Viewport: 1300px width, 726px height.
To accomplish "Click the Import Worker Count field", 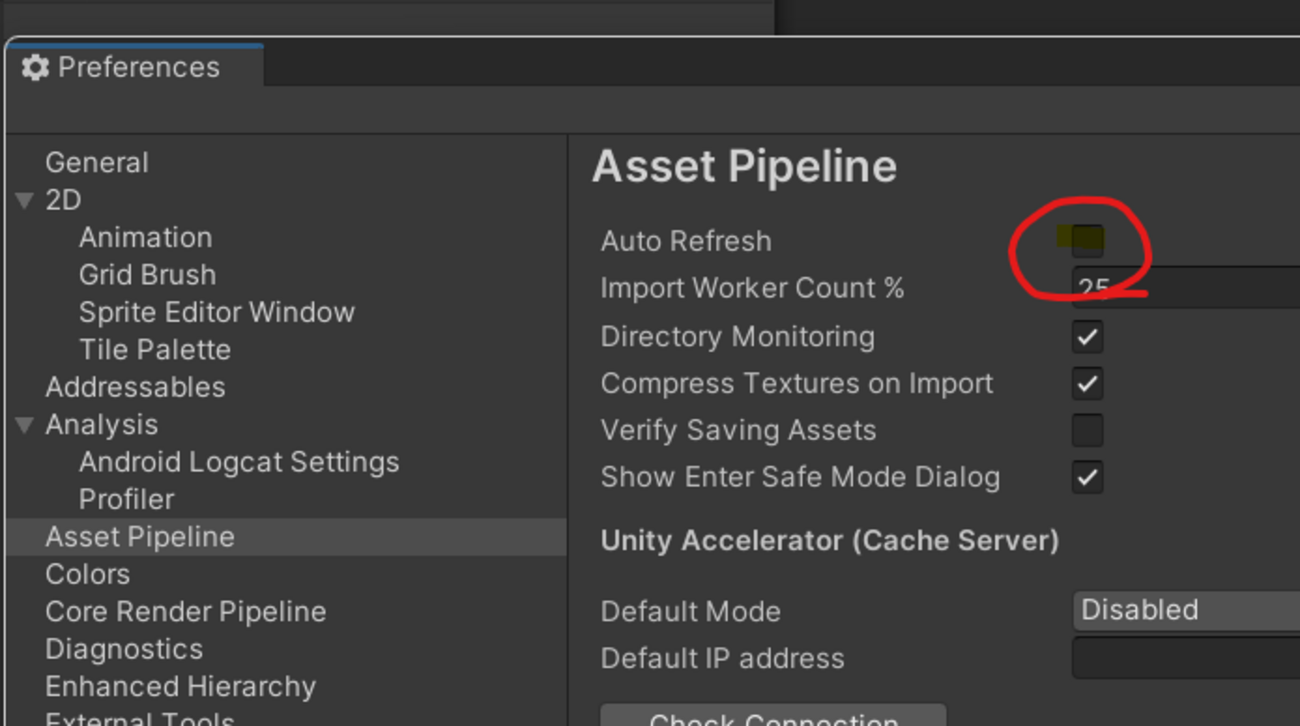I will point(1185,288).
